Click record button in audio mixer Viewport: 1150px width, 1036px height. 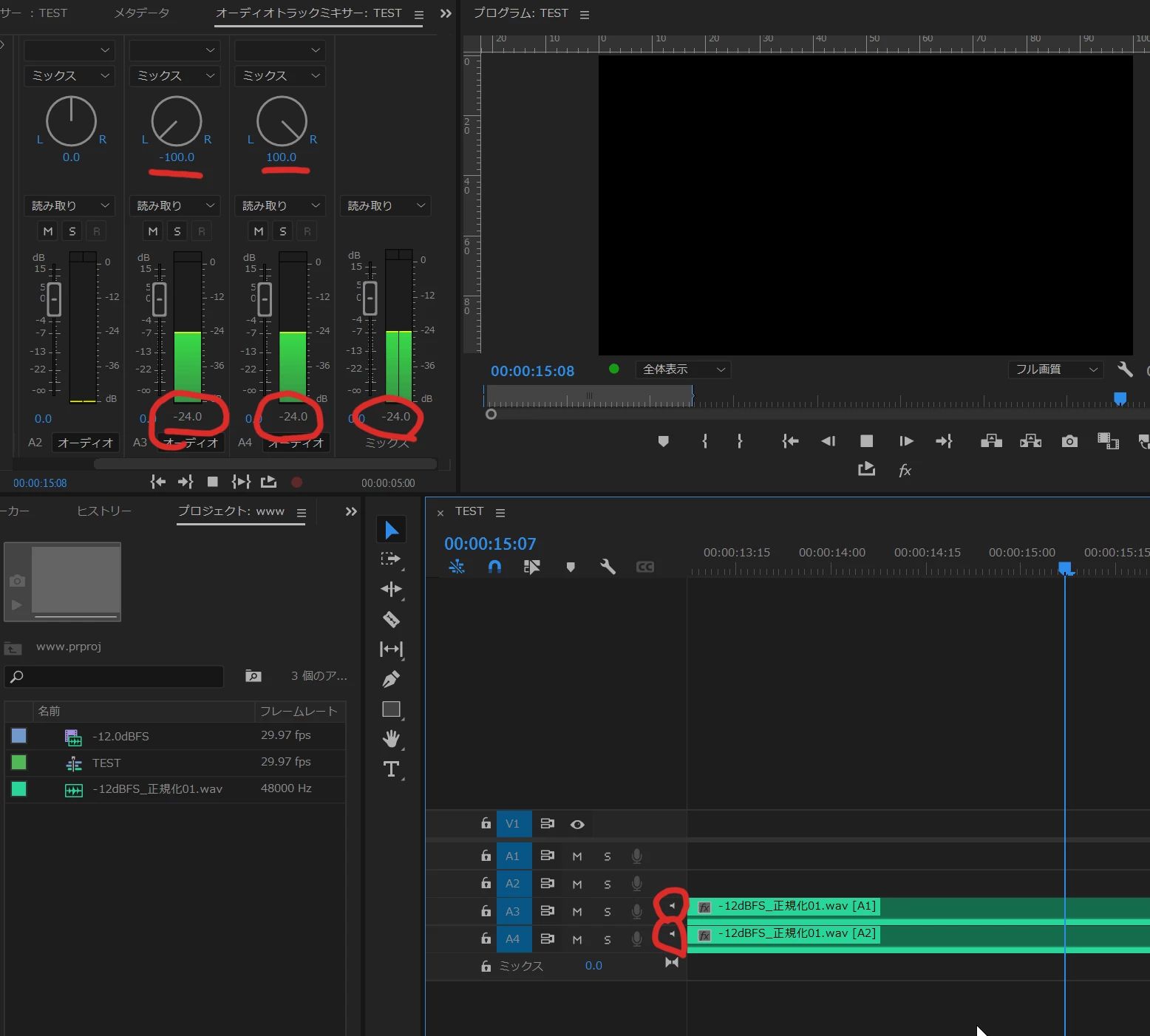point(296,482)
